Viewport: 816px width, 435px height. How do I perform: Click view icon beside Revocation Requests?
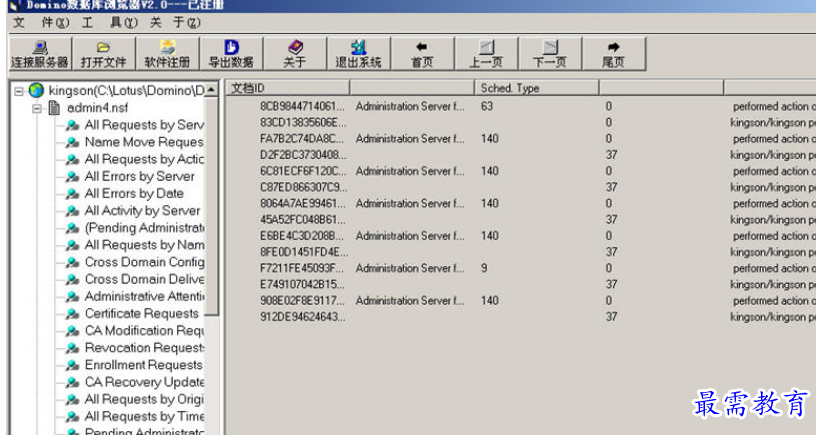tap(72, 348)
